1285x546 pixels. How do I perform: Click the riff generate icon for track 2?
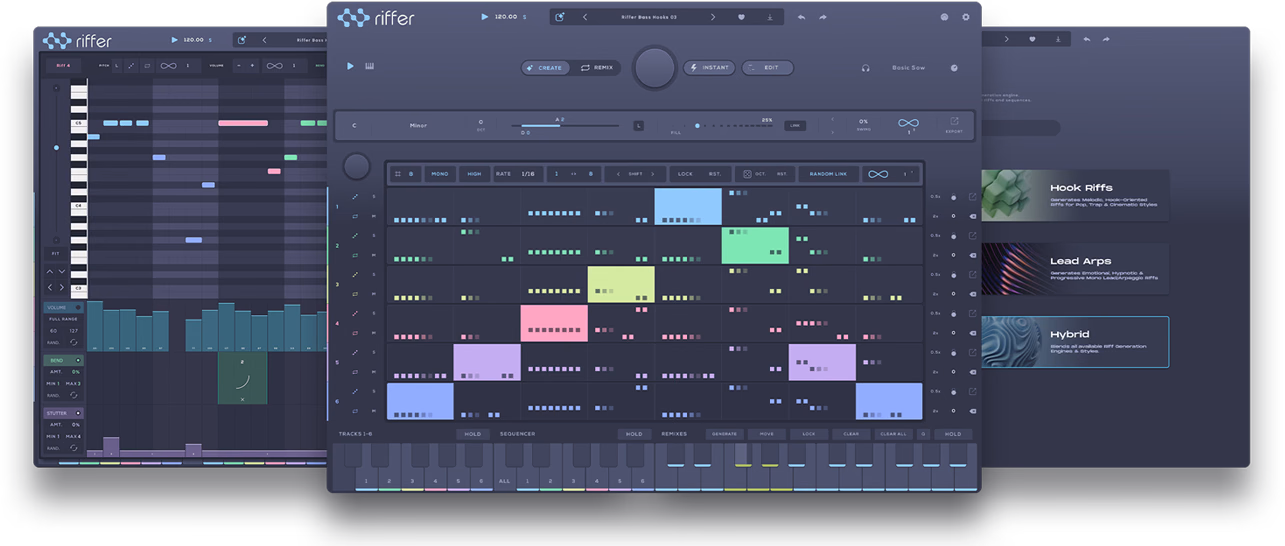click(x=355, y=236)
